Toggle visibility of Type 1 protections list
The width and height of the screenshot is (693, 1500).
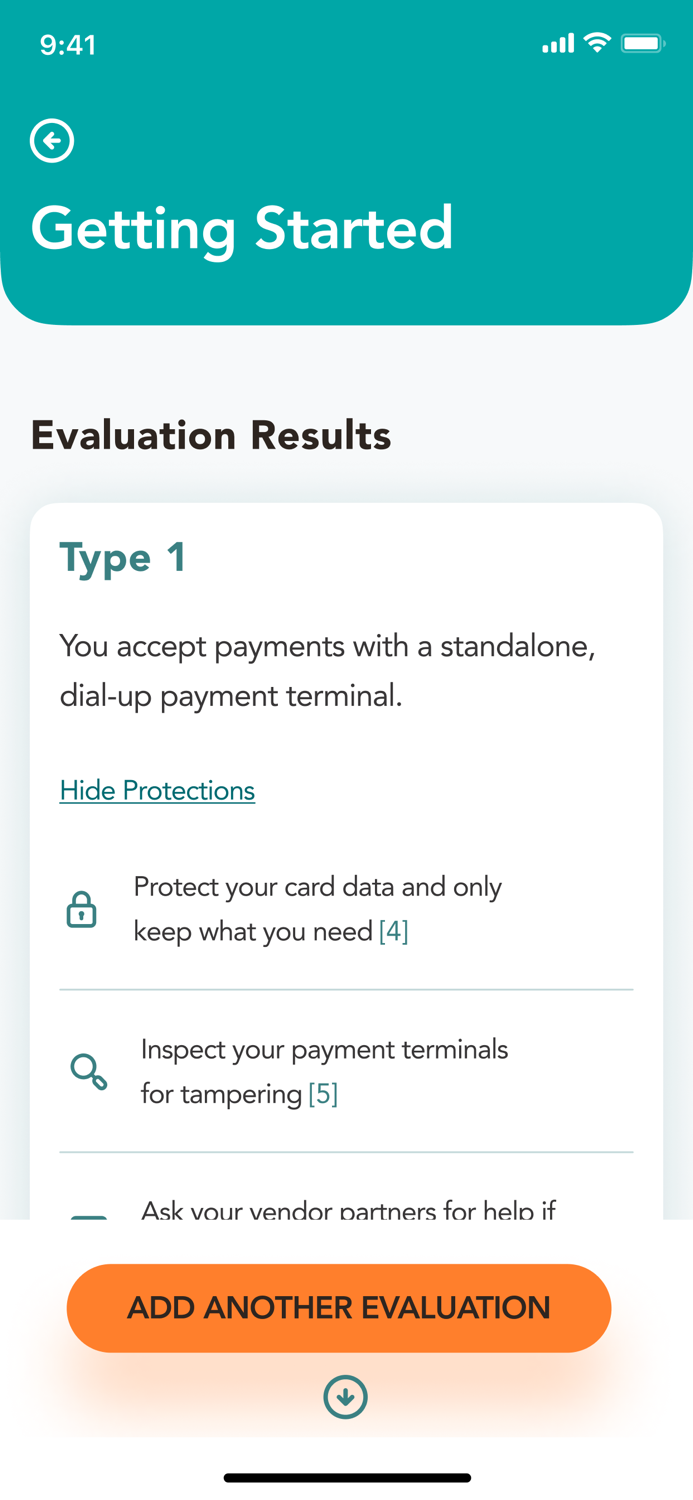point(157,791)
